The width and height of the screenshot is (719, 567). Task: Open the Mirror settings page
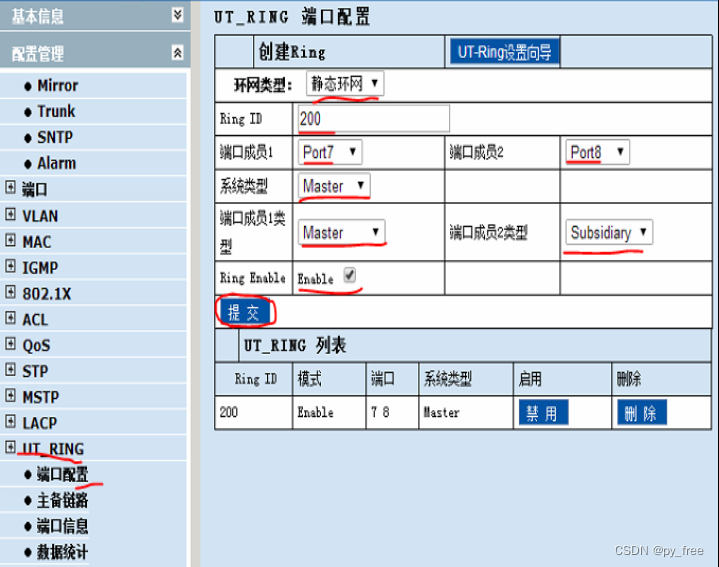[57, 86]
